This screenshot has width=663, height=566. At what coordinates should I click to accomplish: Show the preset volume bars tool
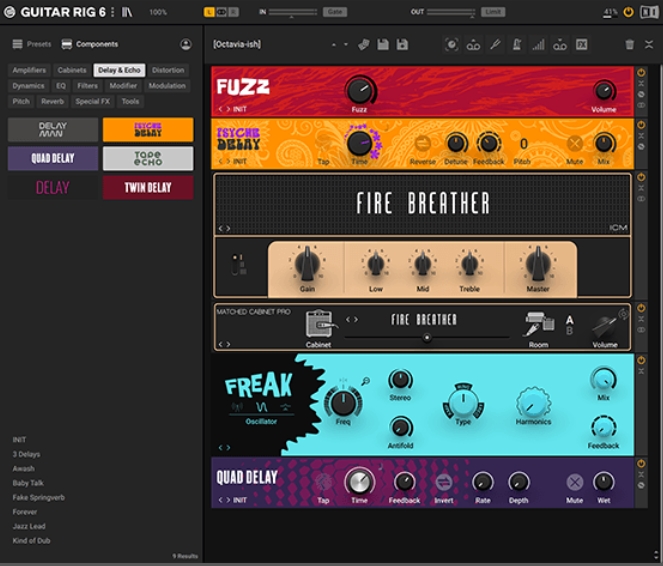pos(538,44)
